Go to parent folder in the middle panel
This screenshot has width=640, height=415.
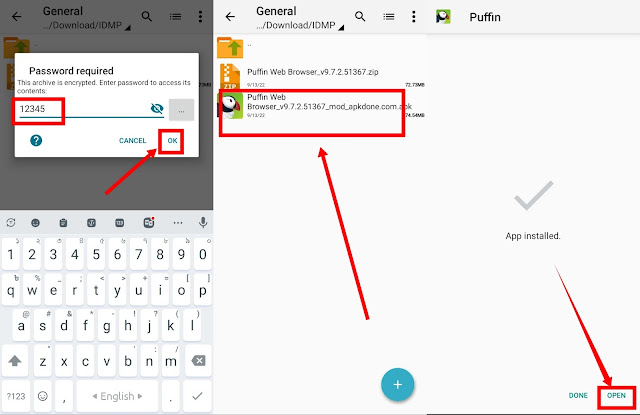pyautogui.click(x=230, y=47)
